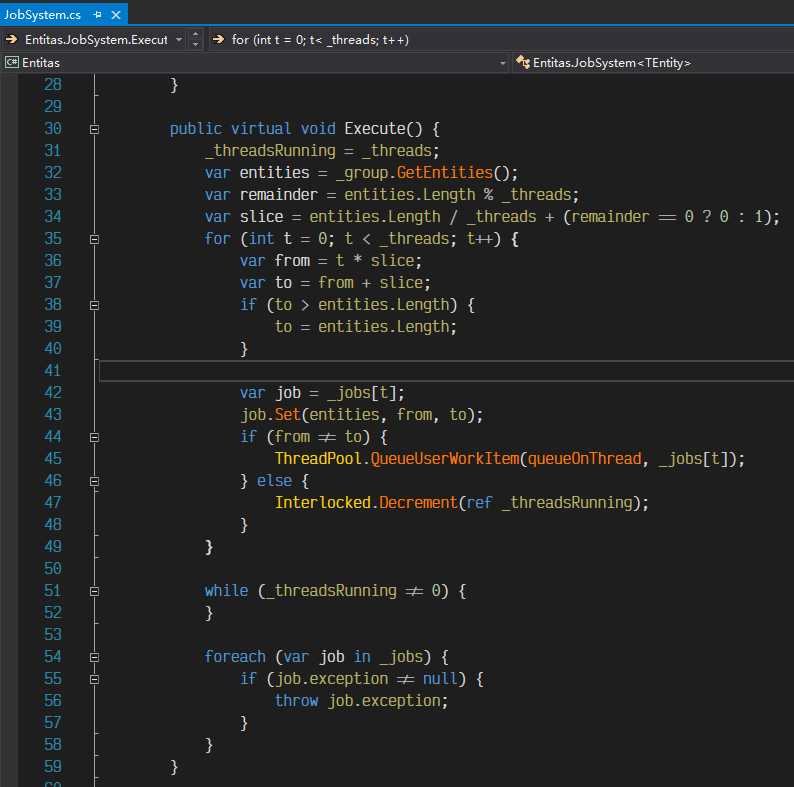Collapse the foreach loop at line 54
Screen dimensions: 794x787
(94, 657)
